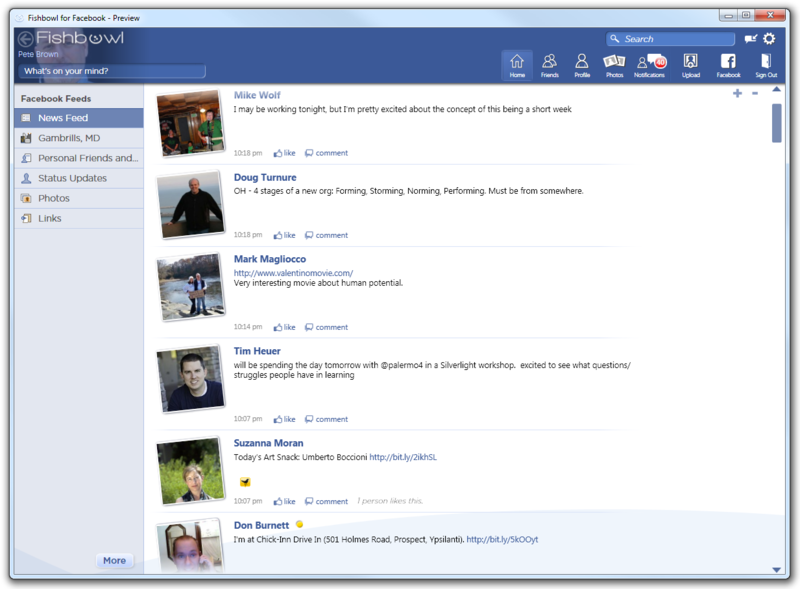Viewport: 800px width, 589px height.
Task: Comment on Suzanna Moran's post
Action: pyautogui.click(x=326, y=501)
